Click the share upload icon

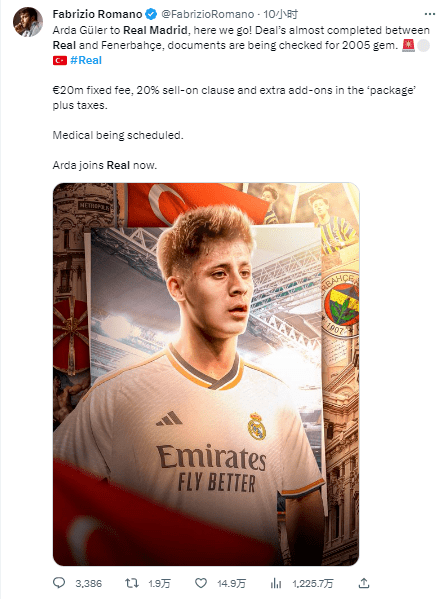364,583
